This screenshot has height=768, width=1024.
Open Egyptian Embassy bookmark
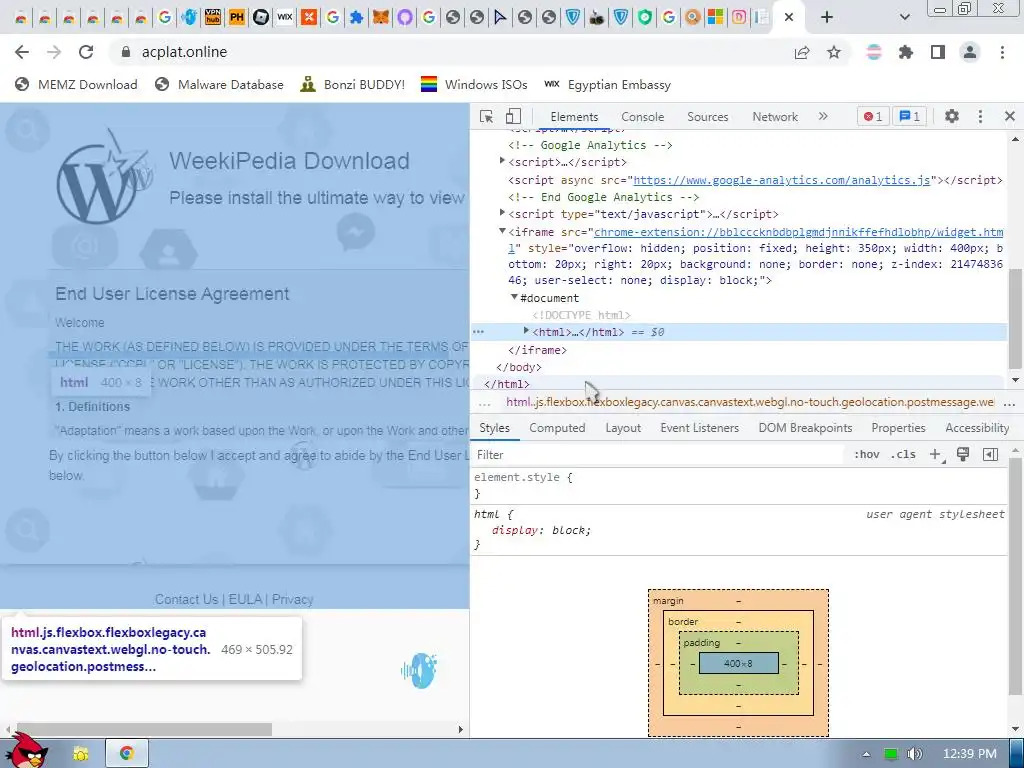point(607,84)
